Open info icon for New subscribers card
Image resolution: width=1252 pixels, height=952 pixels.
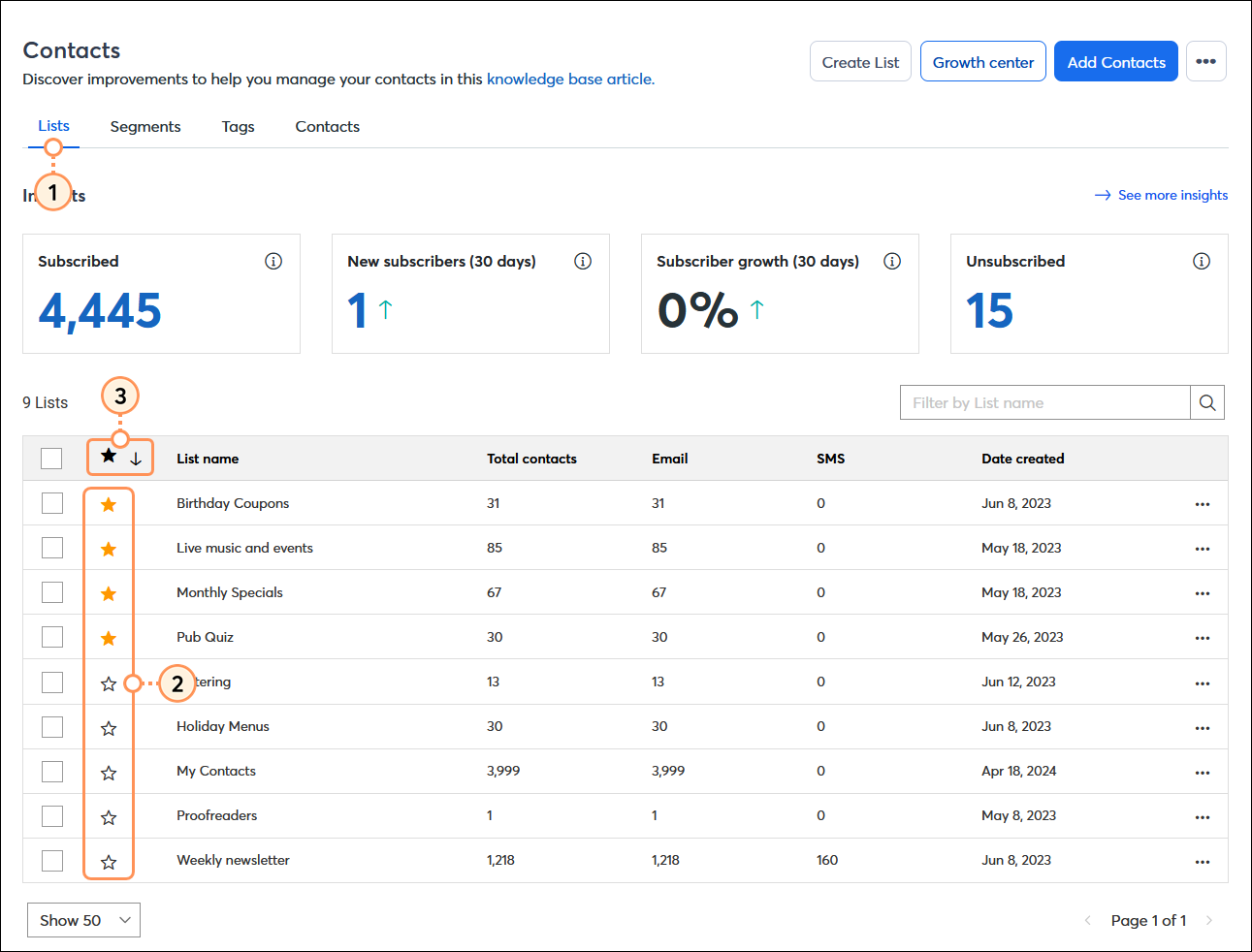(x=583, y=261)
